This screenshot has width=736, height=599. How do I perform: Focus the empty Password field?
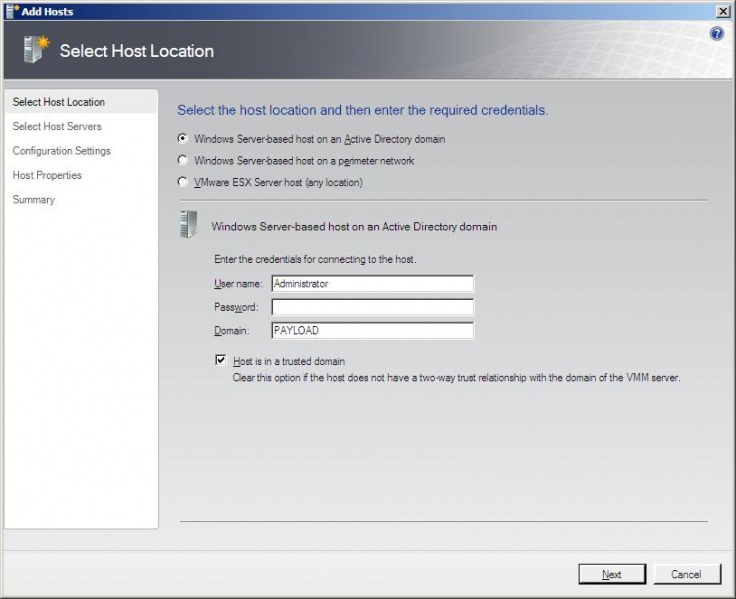372,307
